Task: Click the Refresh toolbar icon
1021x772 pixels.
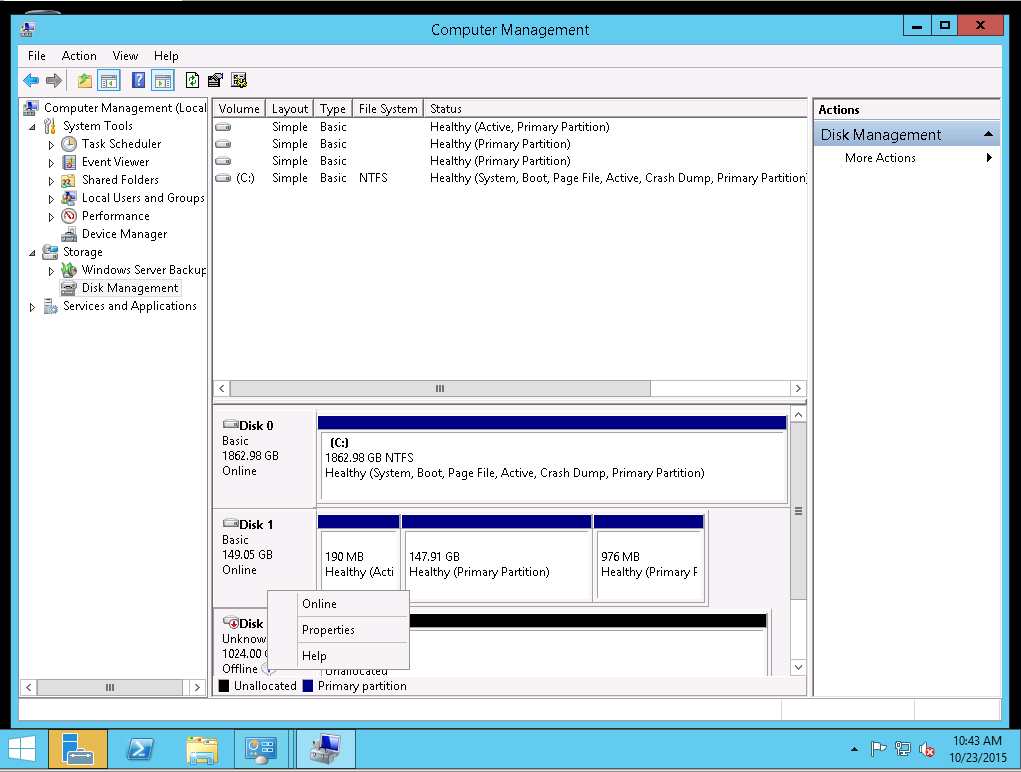Action: 193,81
